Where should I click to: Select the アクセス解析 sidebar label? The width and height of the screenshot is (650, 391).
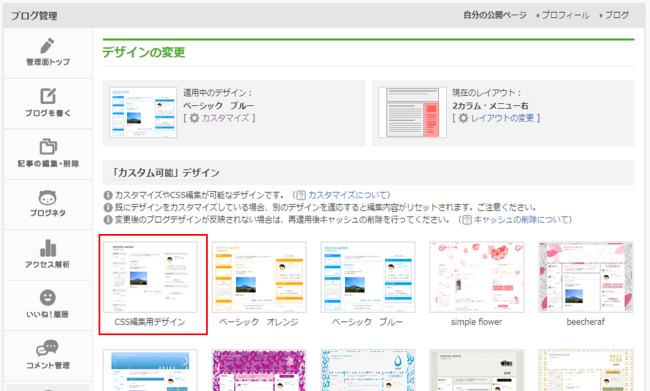(48, 265)
